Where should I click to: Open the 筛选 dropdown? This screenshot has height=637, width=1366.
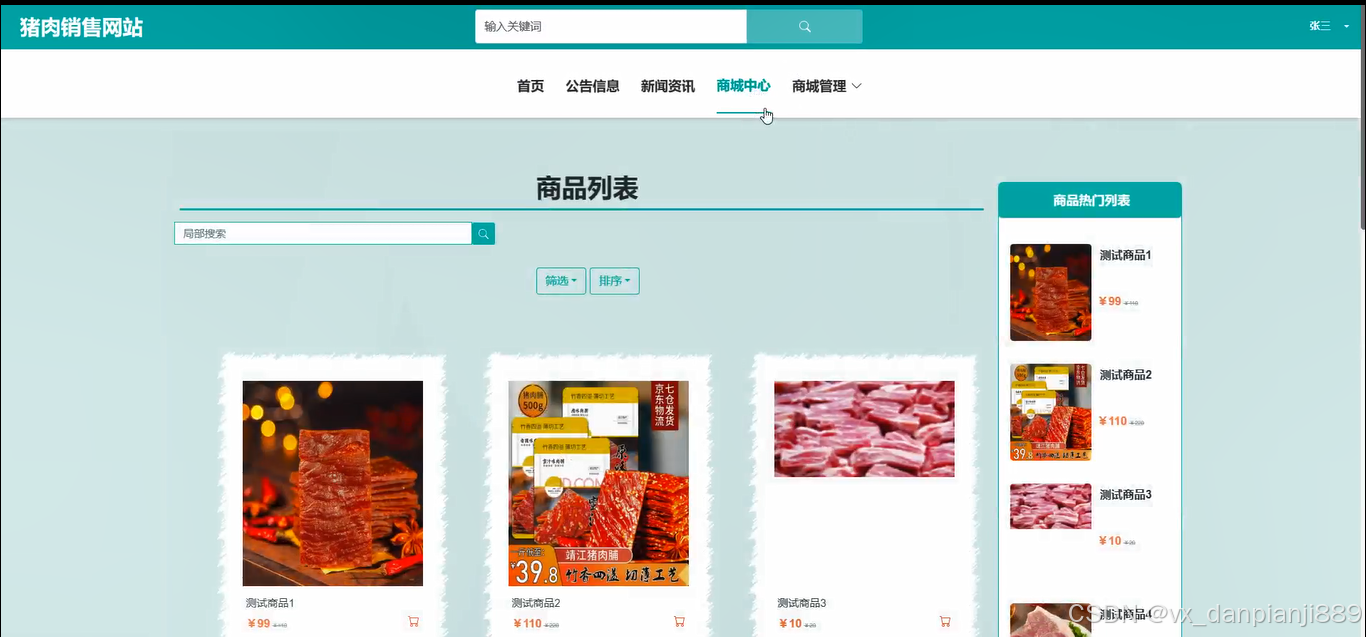coord(561,281)
